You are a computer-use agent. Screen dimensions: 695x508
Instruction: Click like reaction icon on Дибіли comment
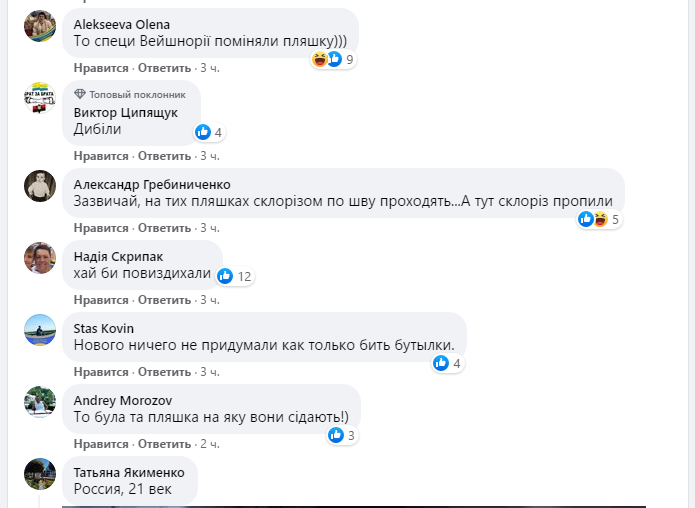[203, 132]
